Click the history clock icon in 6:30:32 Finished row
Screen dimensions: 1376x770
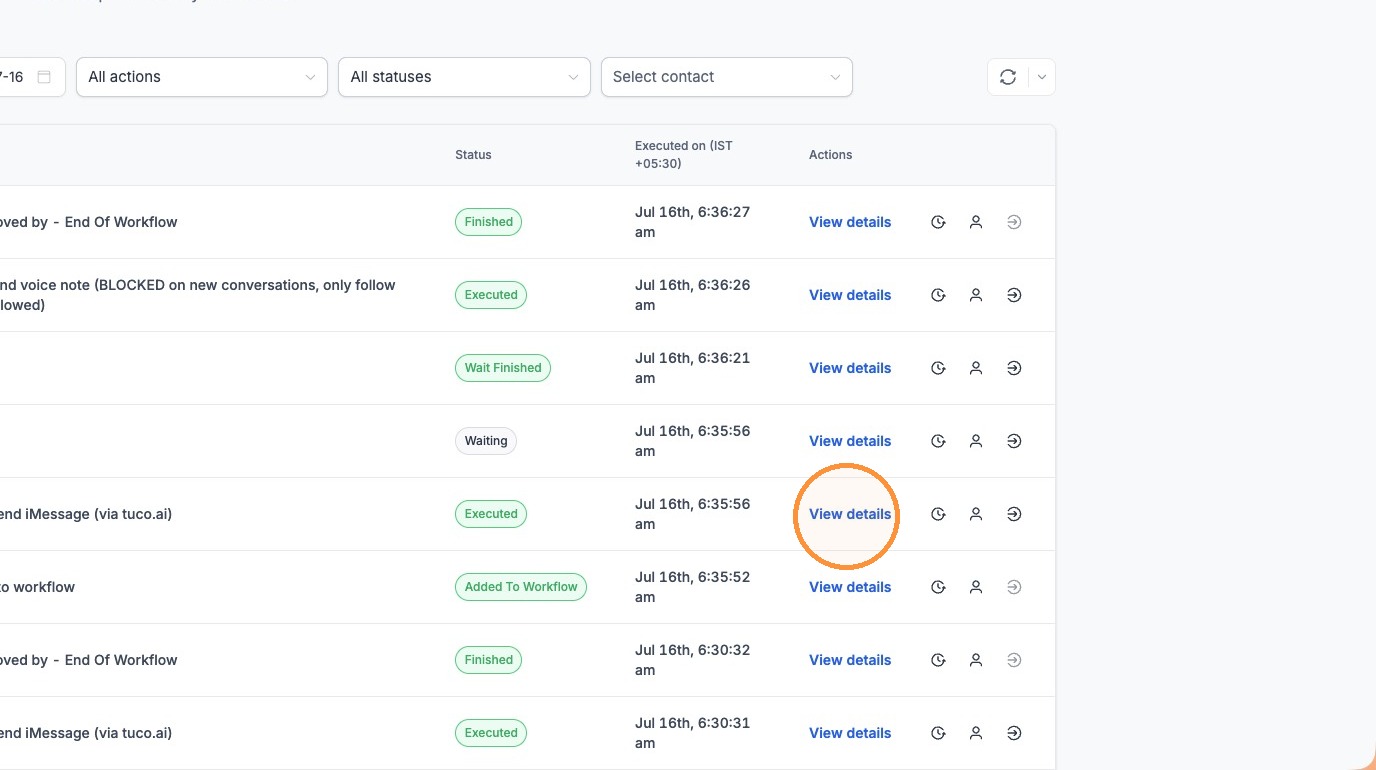(938, 660)
